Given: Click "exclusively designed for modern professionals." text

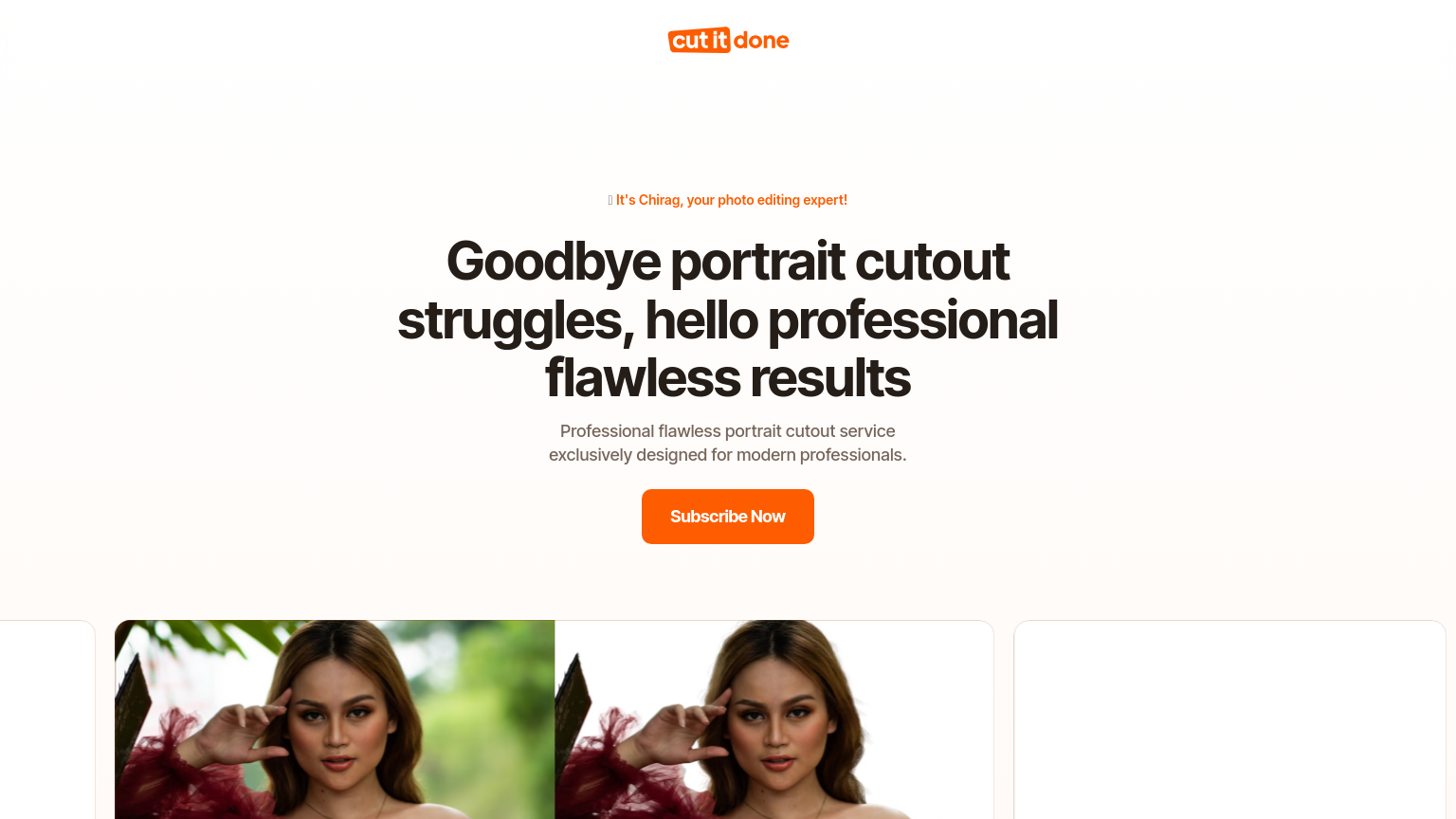Looking at the screenshot, I should 728,455.
